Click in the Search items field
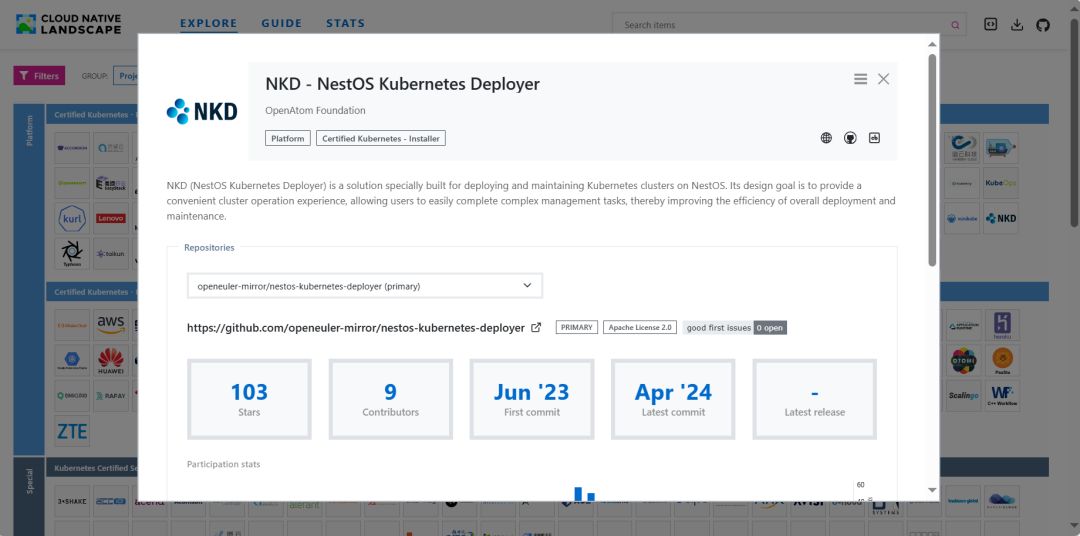This screenshot has height=536, width=1080. pos(780,25)
